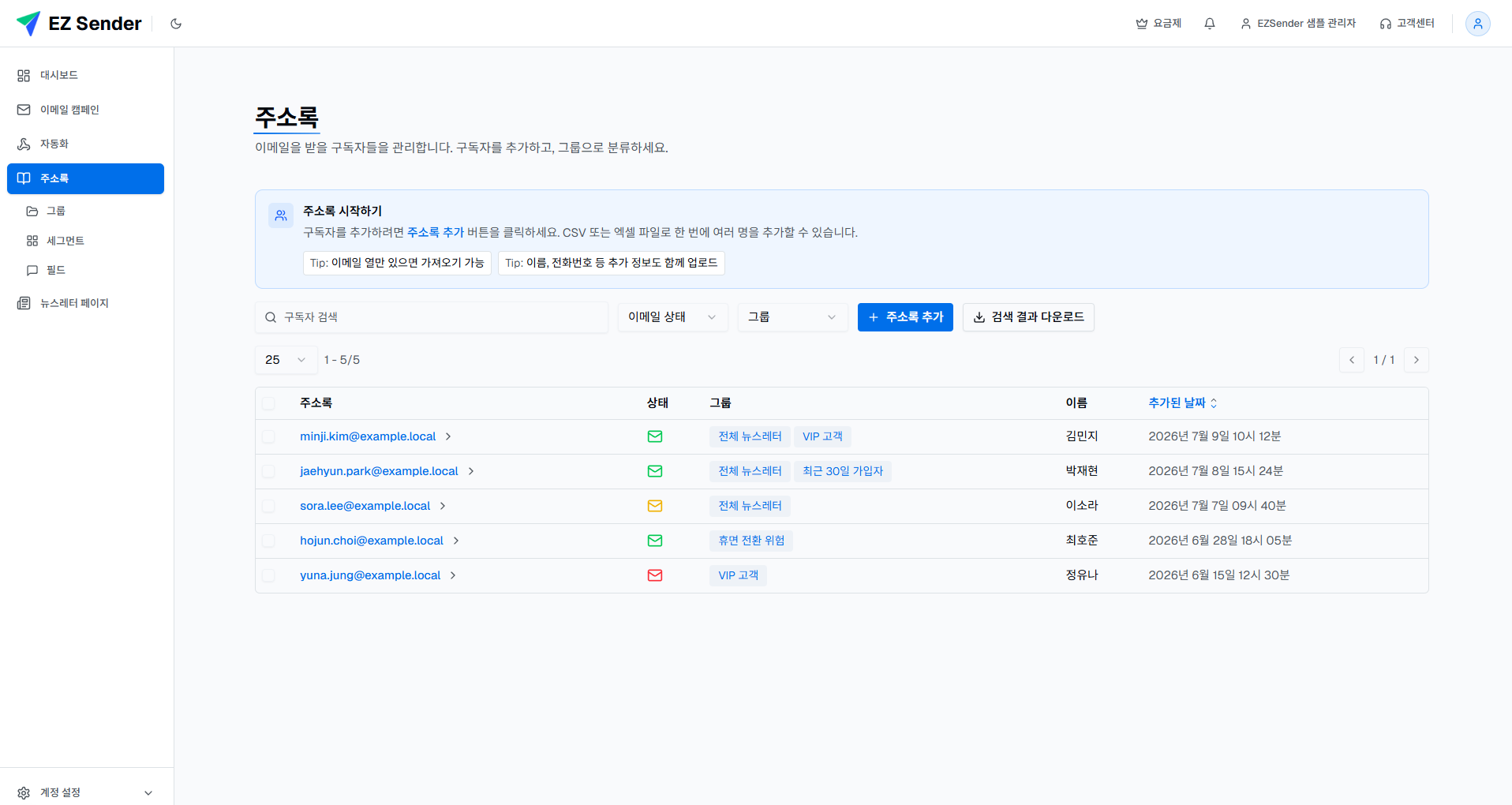Open 고객센터 support link
This screenshot has width=1512, height=805.
(1407, 24)
